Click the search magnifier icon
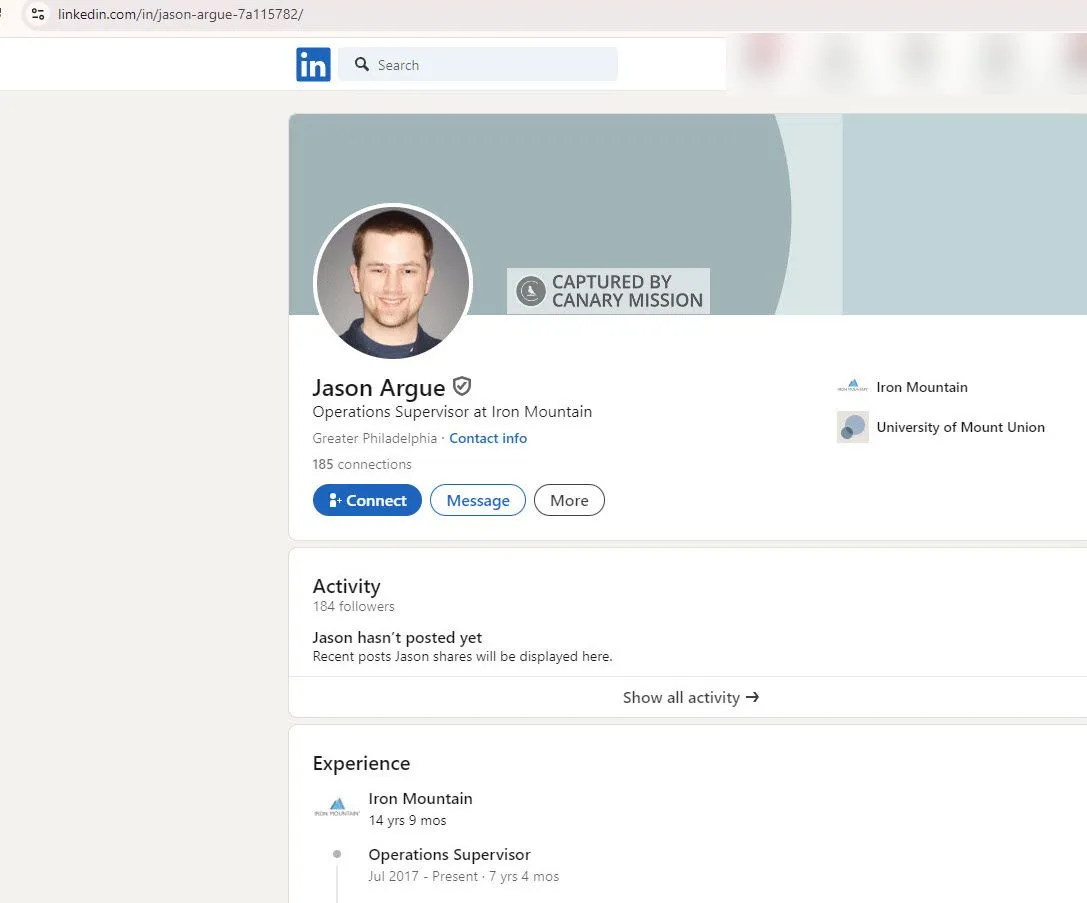The width and height of the screenshot is (1087, 903). 362,65
